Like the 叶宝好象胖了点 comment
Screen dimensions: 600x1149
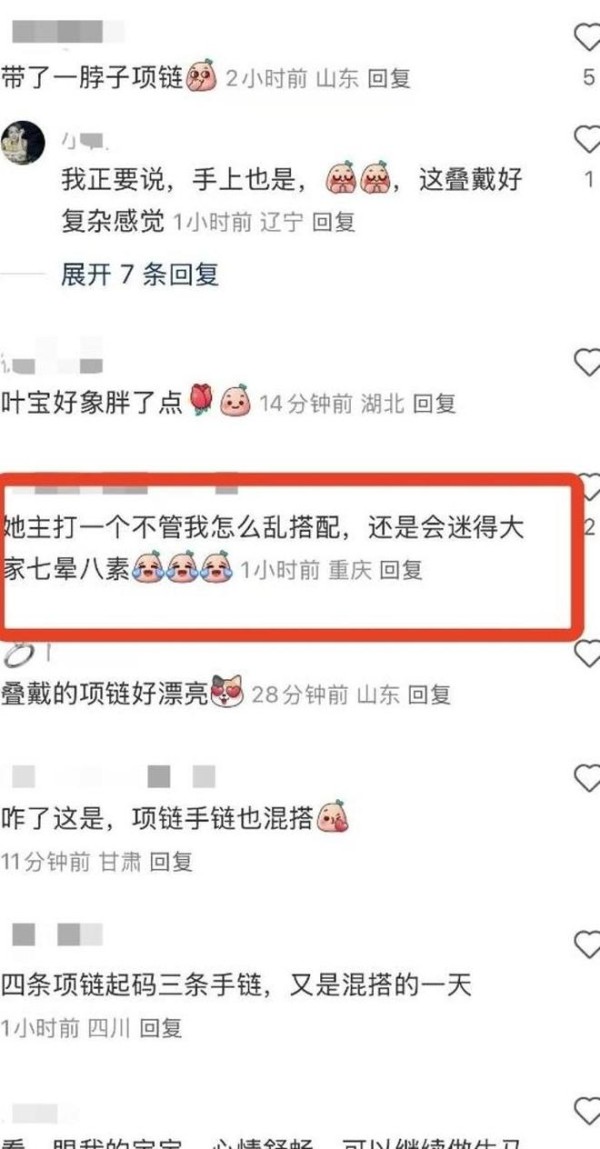point(588,362)
